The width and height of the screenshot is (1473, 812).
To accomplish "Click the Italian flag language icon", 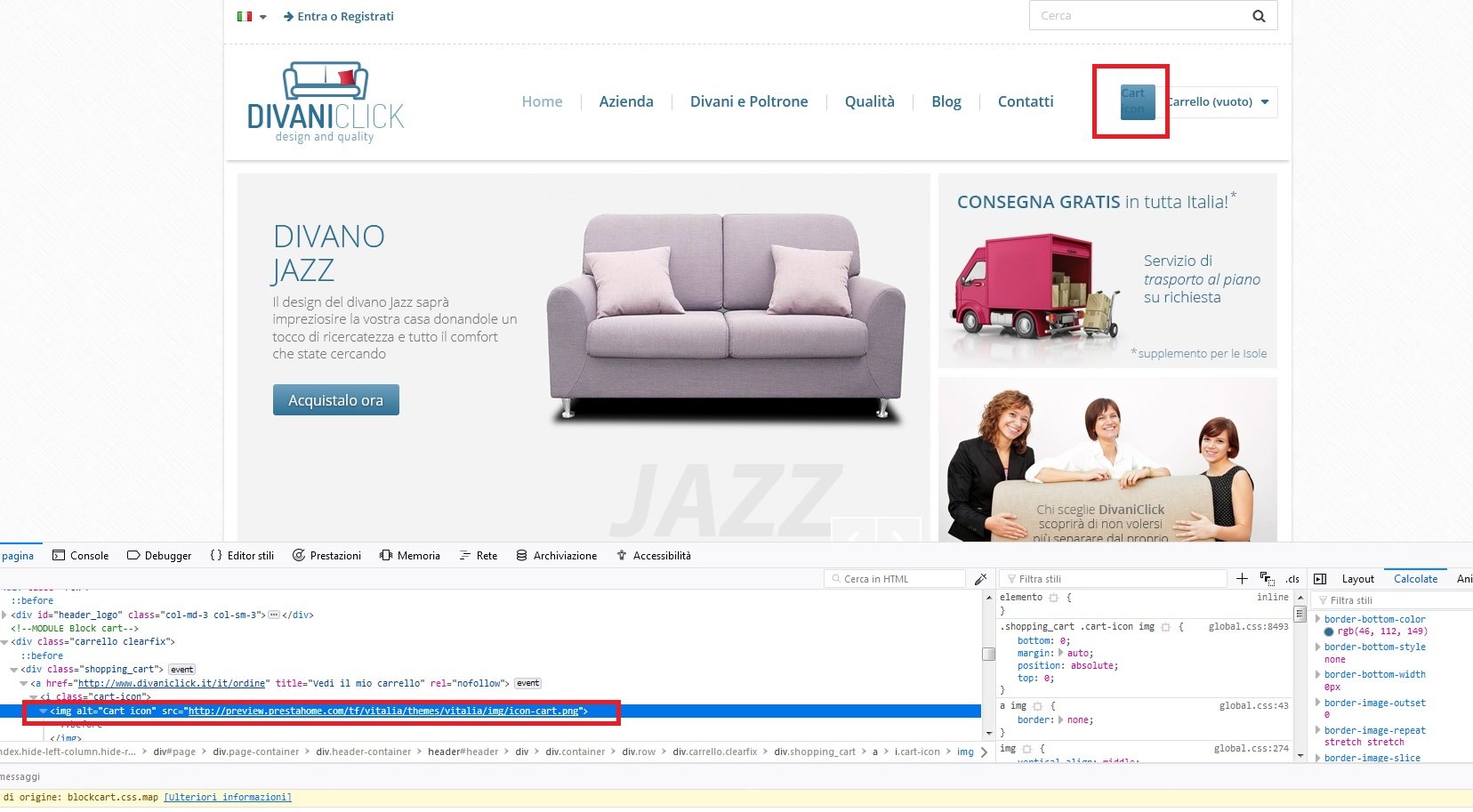I will pyautogui.click(x=245, y=16).
